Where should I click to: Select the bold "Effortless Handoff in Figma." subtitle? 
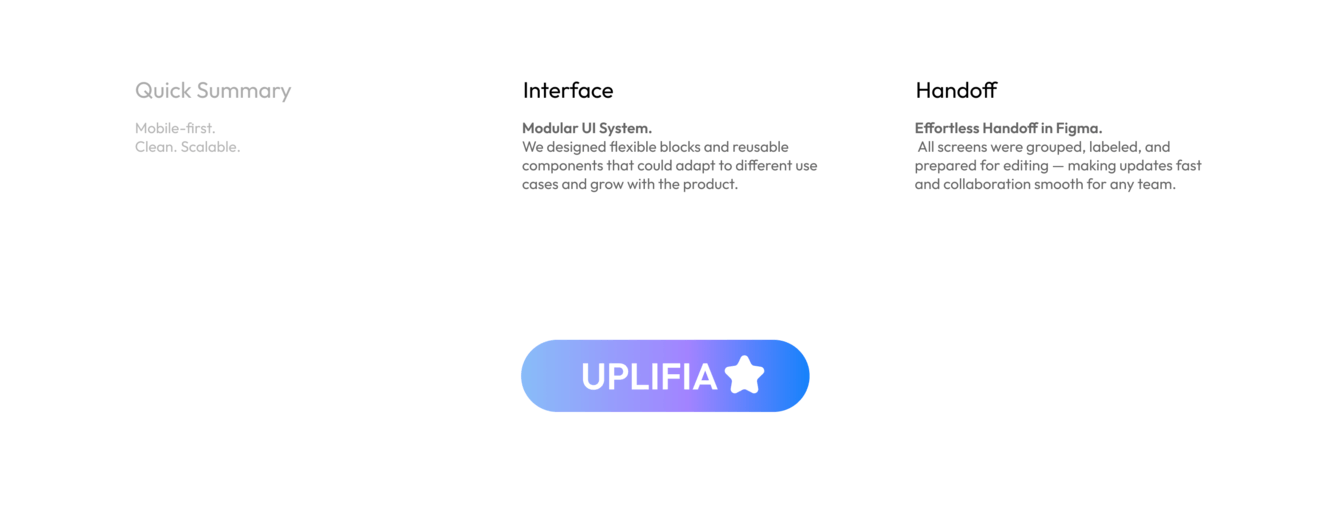point(1008,128)
